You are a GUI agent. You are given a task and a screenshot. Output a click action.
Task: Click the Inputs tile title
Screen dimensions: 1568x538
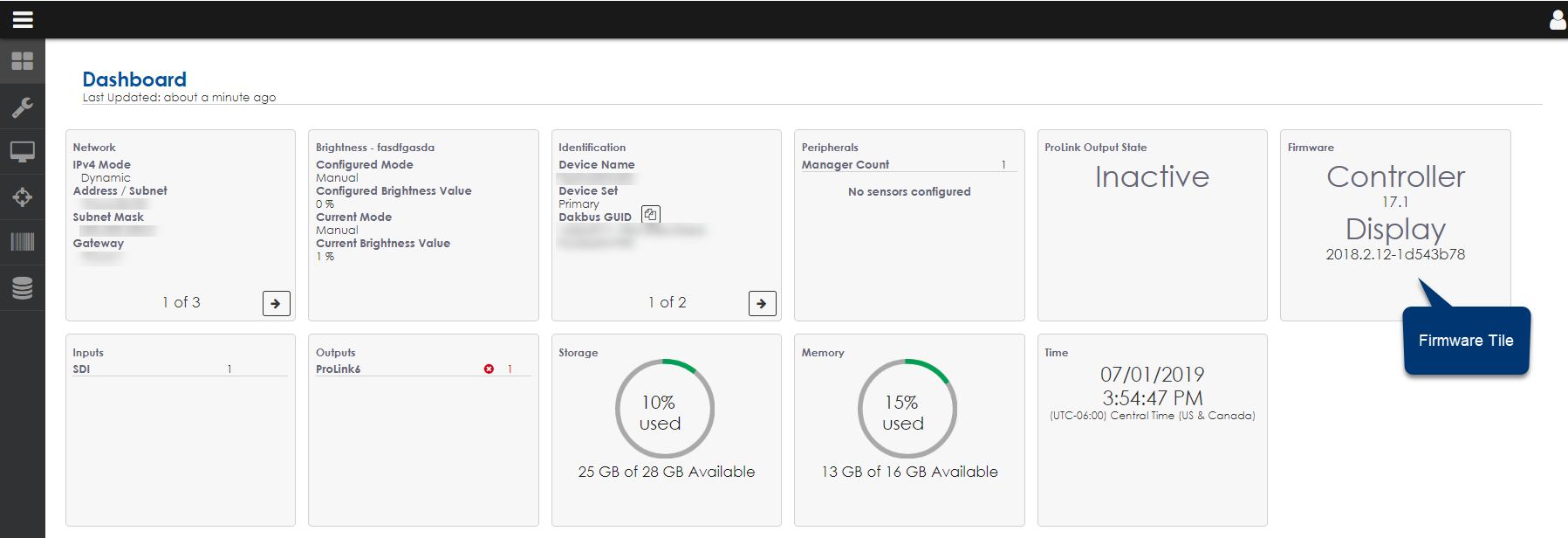pos(88,353)
